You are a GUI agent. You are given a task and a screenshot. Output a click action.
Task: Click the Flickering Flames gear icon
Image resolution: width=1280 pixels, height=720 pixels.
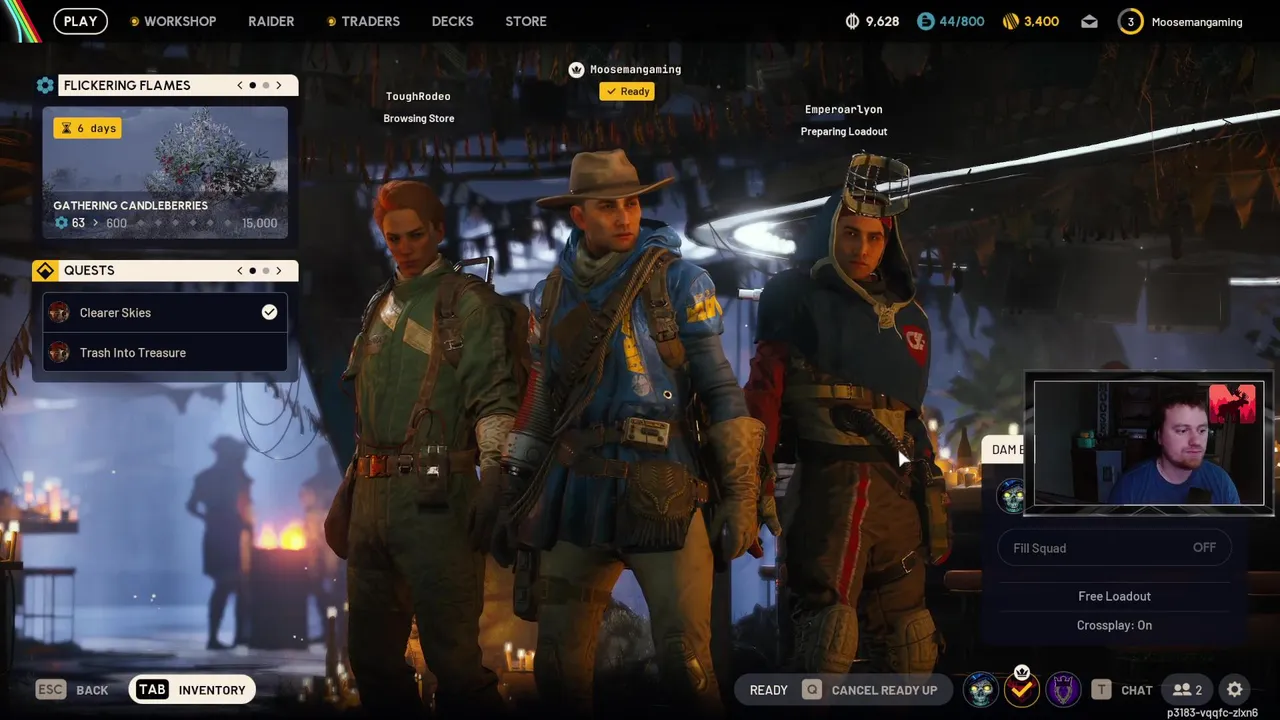(45, 85)
